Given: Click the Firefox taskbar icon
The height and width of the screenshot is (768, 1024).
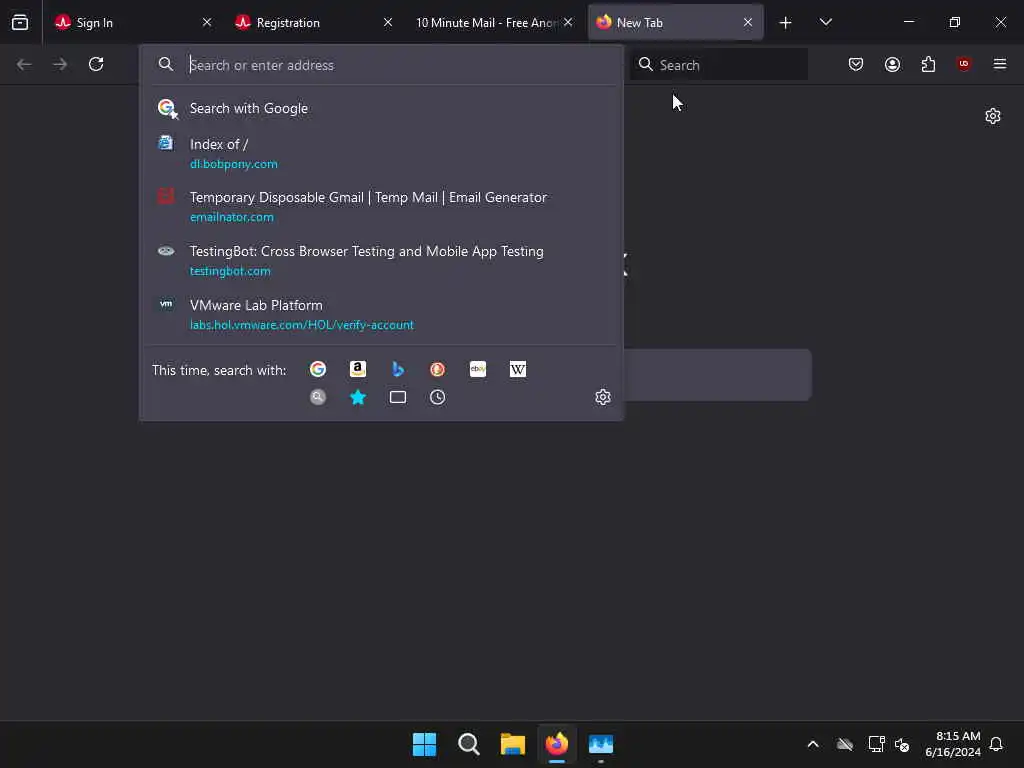Looking at the screenshot, I should pos(557,744).
